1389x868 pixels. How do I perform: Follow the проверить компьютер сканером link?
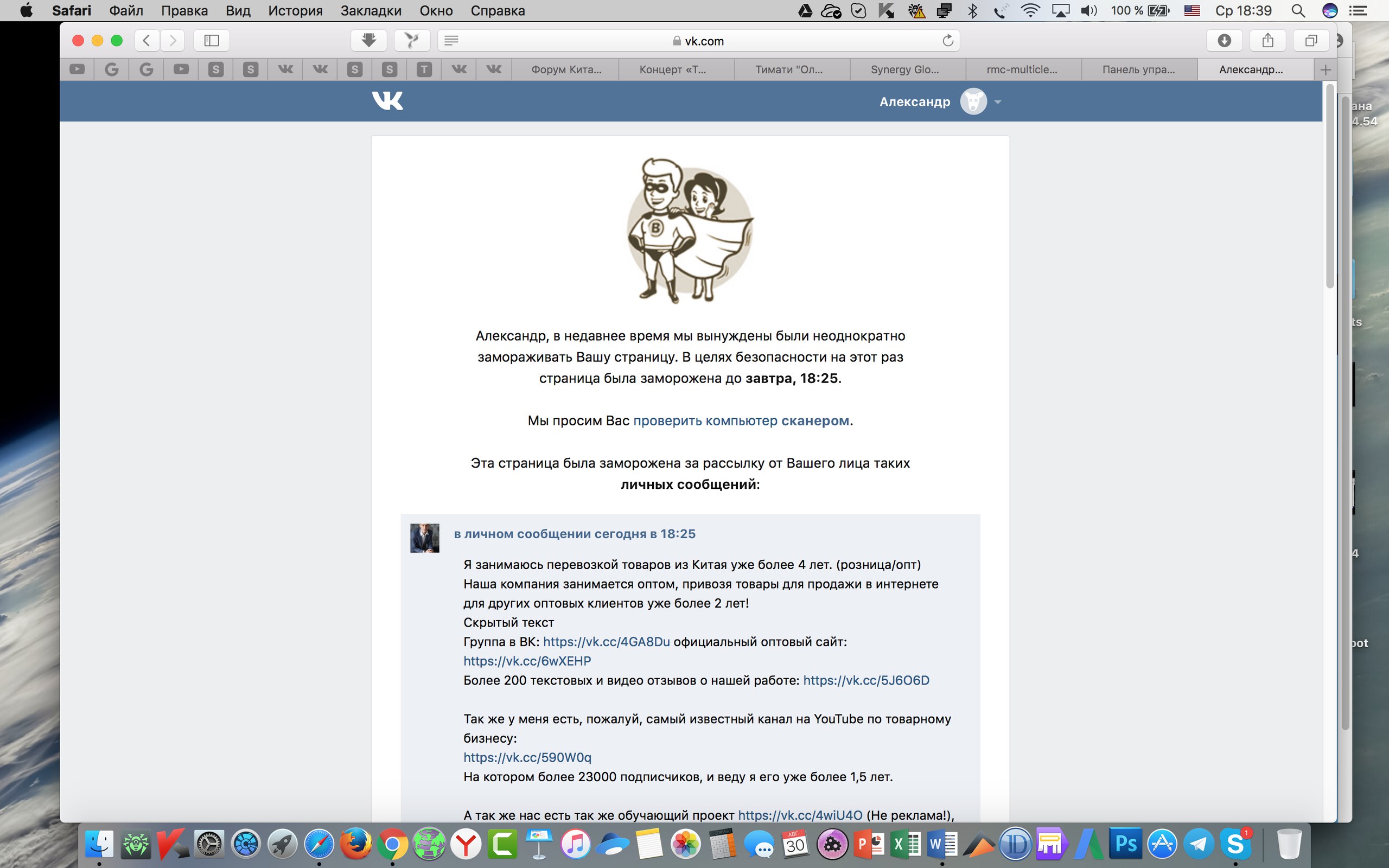(x=741, y=421)
